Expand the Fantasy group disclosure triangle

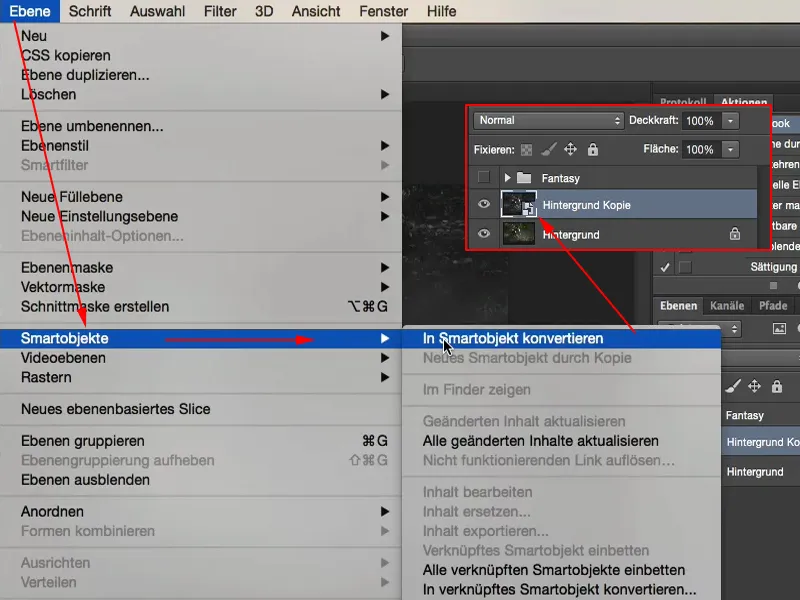[x=507, y=178]
